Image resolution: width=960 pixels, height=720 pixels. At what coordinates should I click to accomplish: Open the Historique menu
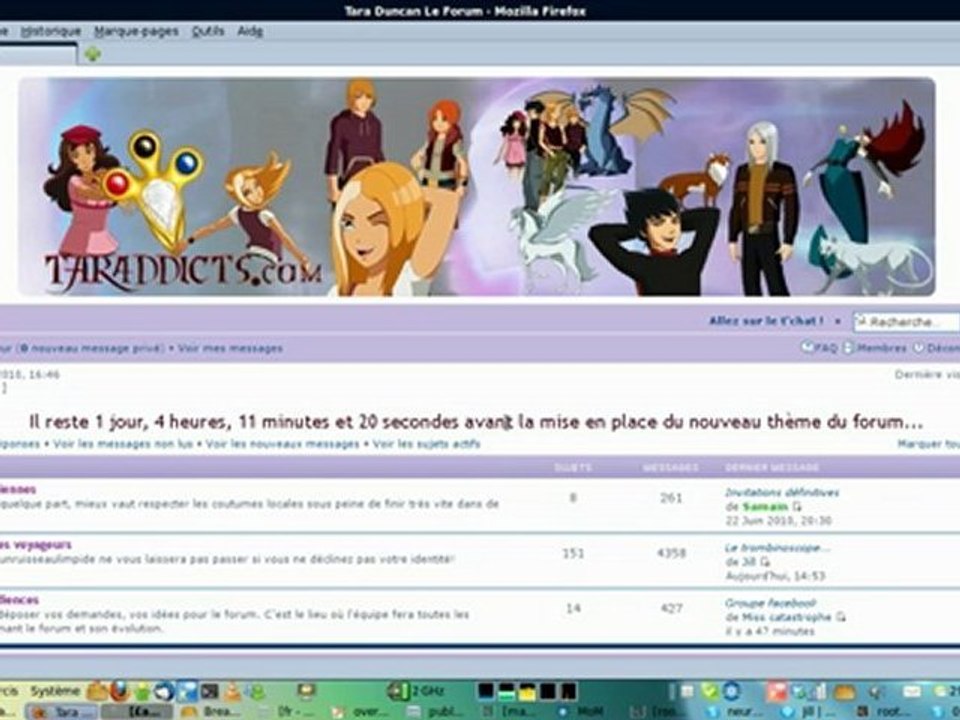(x=50, y=31)
